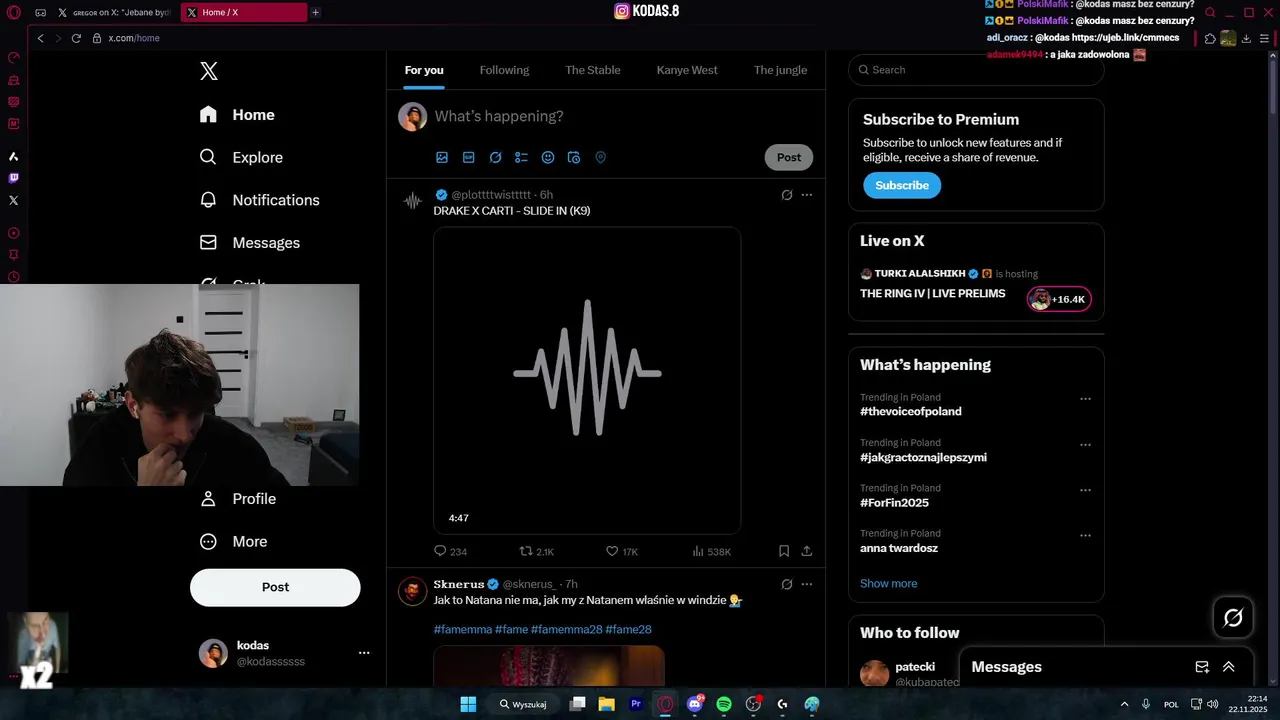Screen dimensions: 1280x720
Task: Open the Home navigation item
Action: 237,115
